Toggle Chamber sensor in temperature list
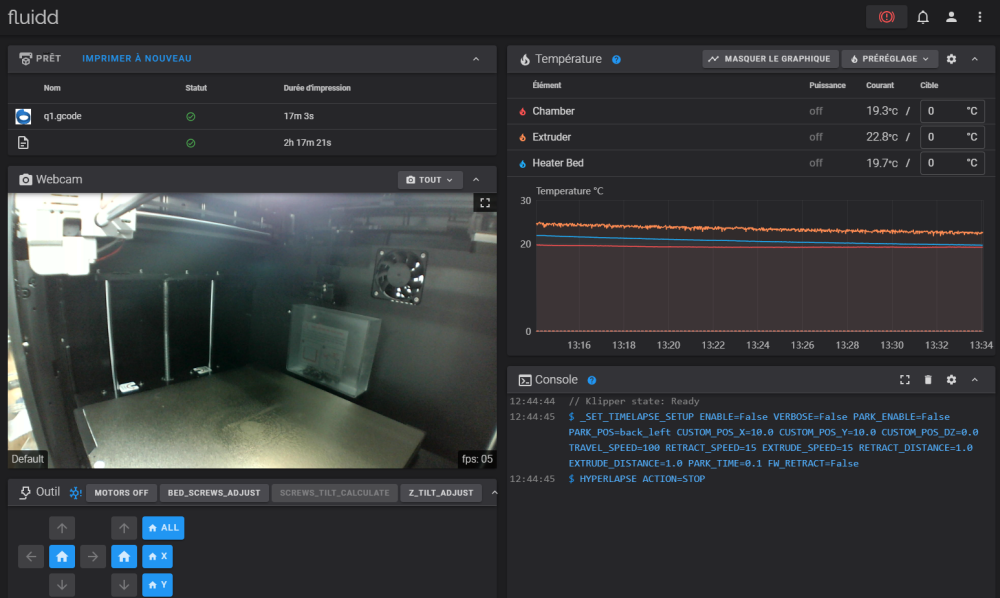Viewport: 1000px width, 598px height. (553, 111)
